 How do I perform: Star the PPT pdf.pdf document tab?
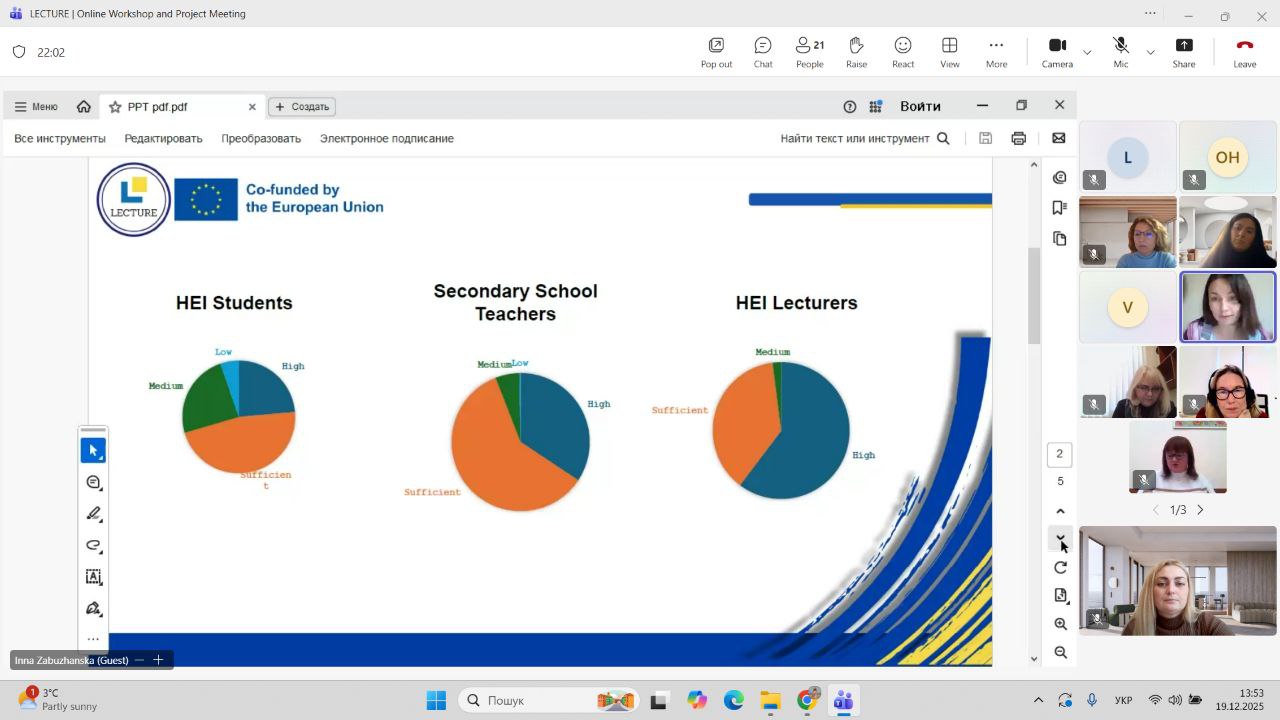click(115, 107)
